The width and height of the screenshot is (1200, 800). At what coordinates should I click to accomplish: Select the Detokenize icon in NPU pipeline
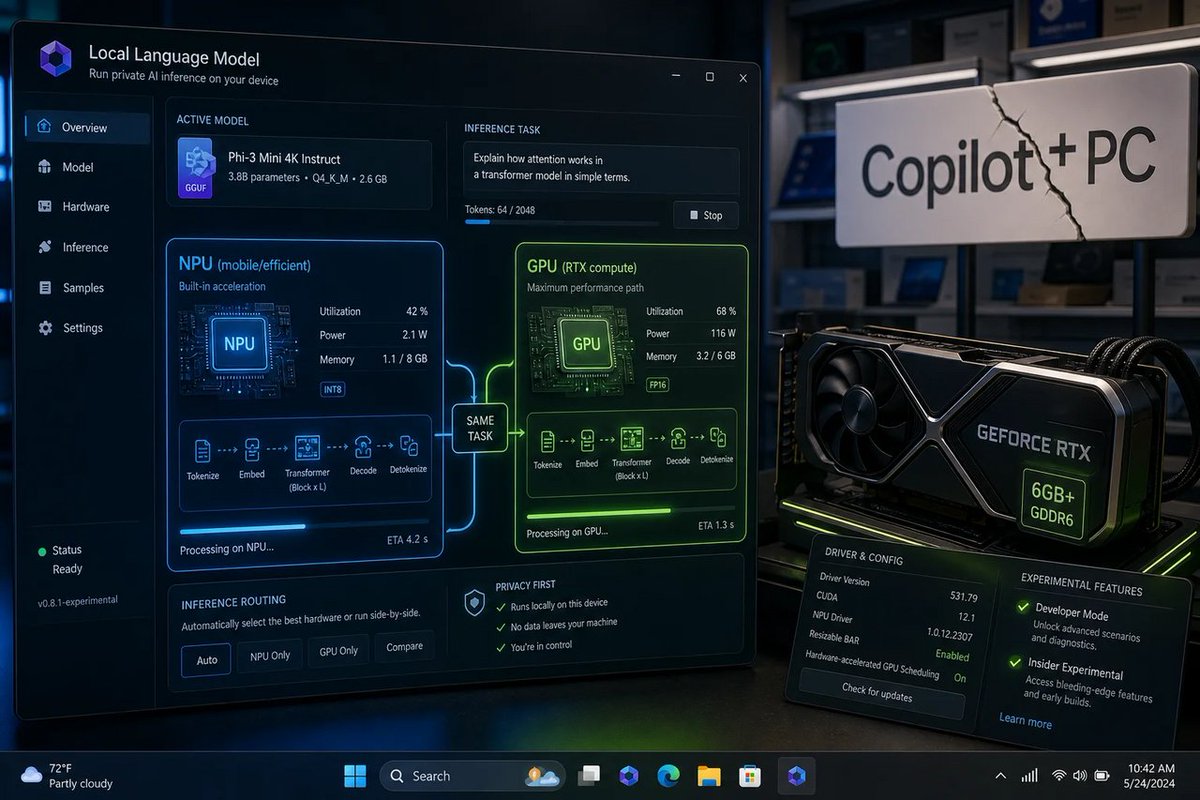tap(409, 446)
